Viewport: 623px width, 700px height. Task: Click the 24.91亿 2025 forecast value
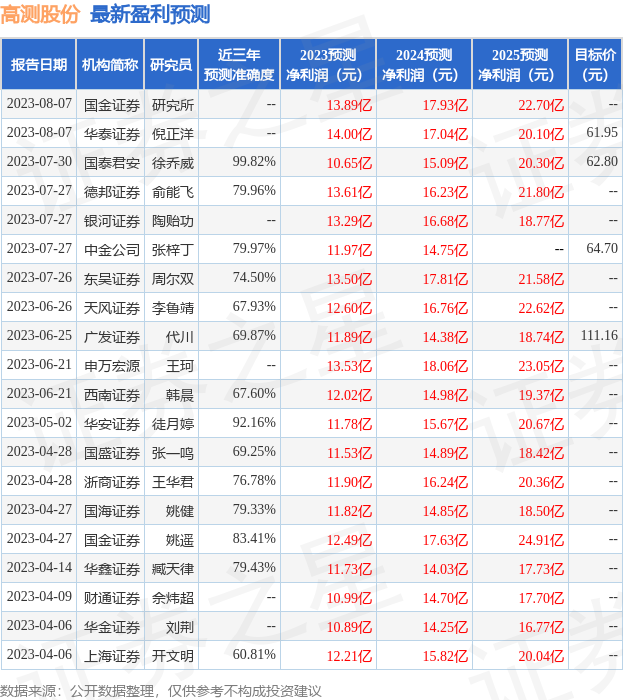click(x=541, y=540)
